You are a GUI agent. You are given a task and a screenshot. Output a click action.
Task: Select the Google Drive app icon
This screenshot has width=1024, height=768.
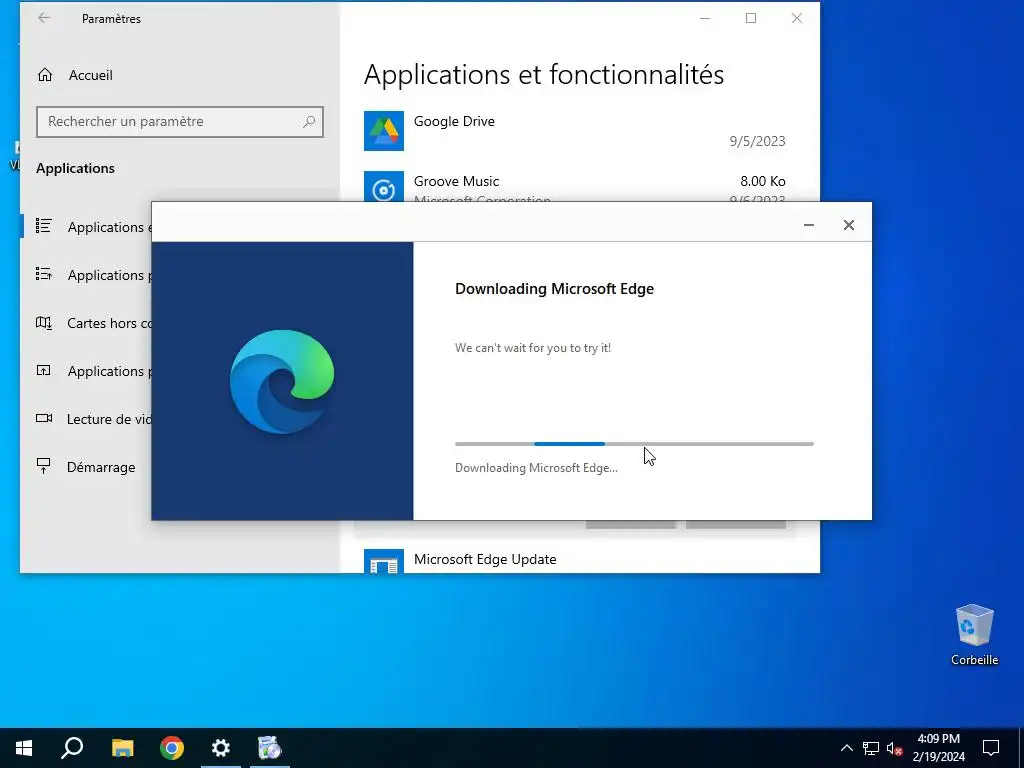coord(383,131)
